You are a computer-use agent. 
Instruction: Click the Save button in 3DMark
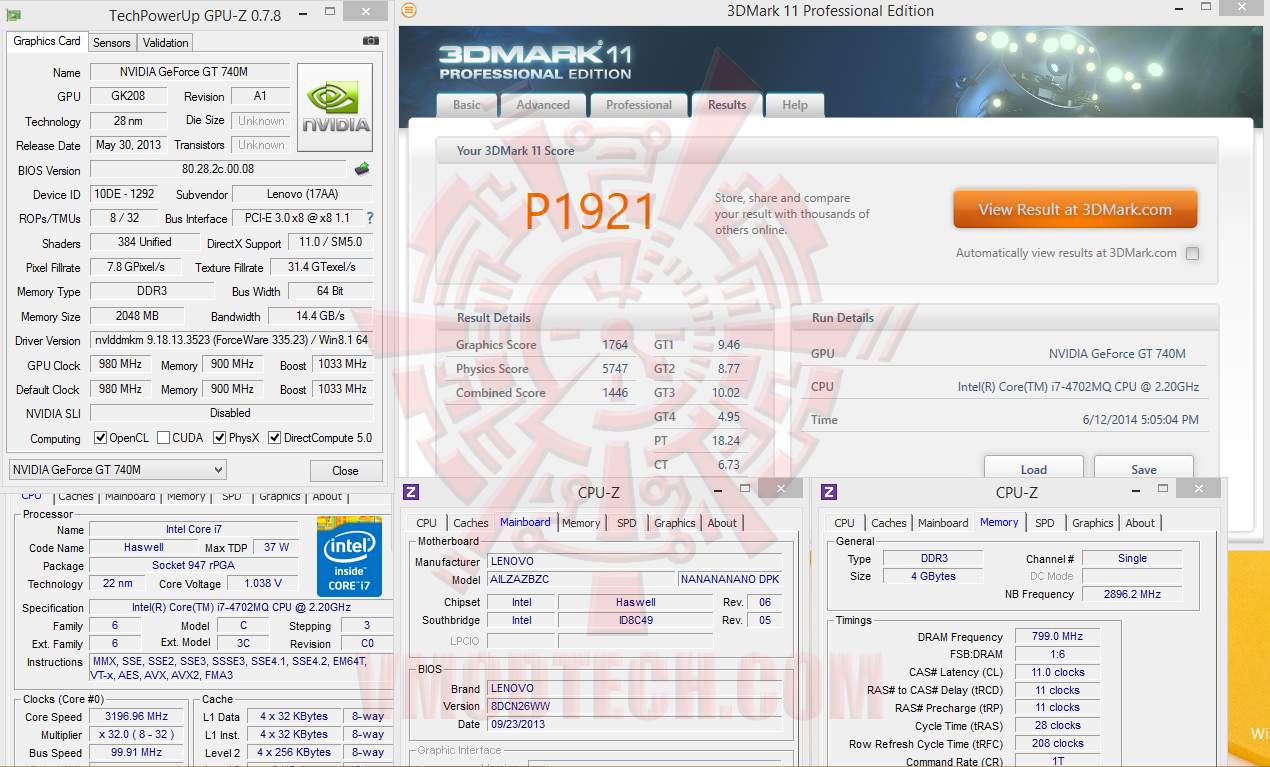click(1144, 469)
